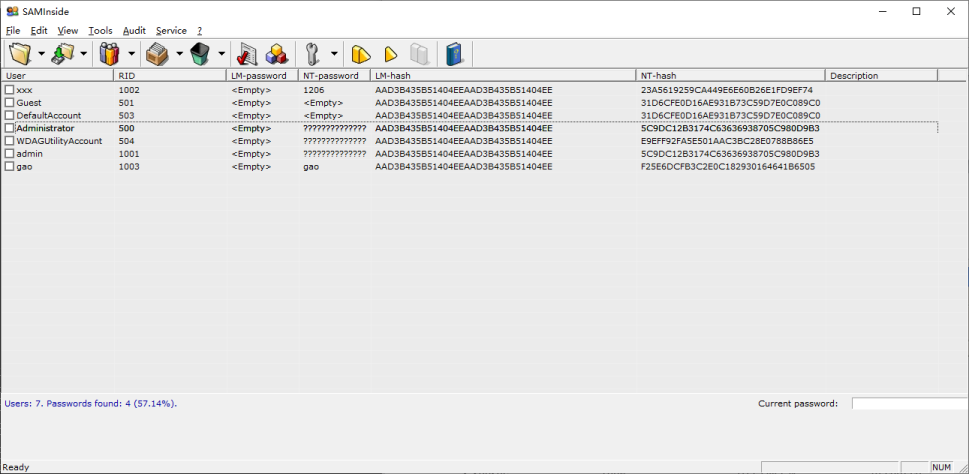This screenshot has width=970, height=475.
Task: Select <Empty> NT-password in Guest row
Action: point(323,103)
